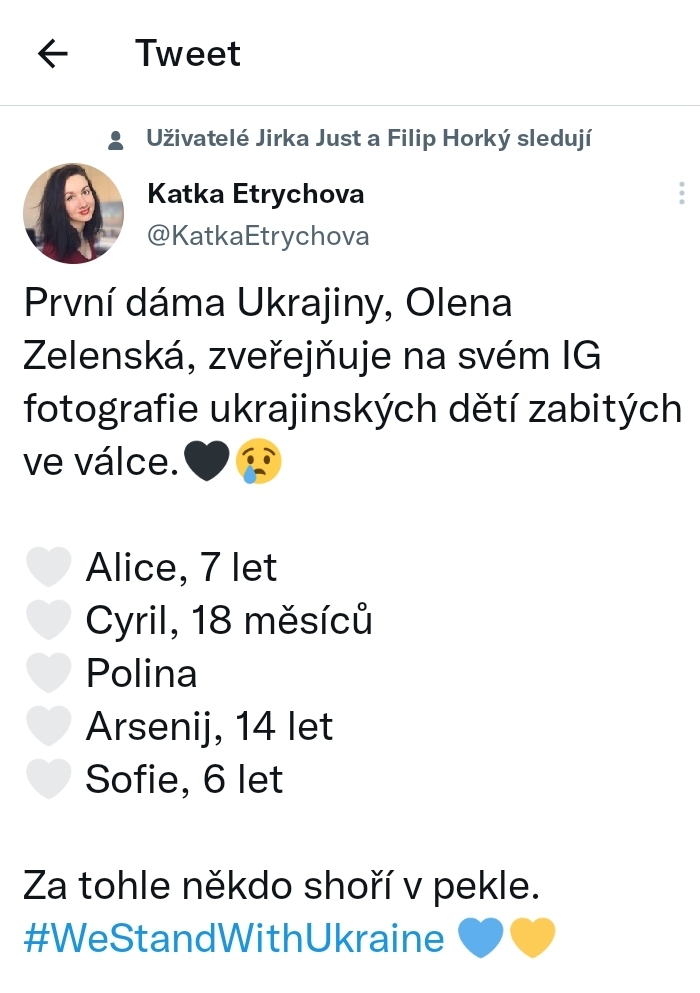Click the Tweet header title
Screen dimensions: 700x993
(188, 54)
